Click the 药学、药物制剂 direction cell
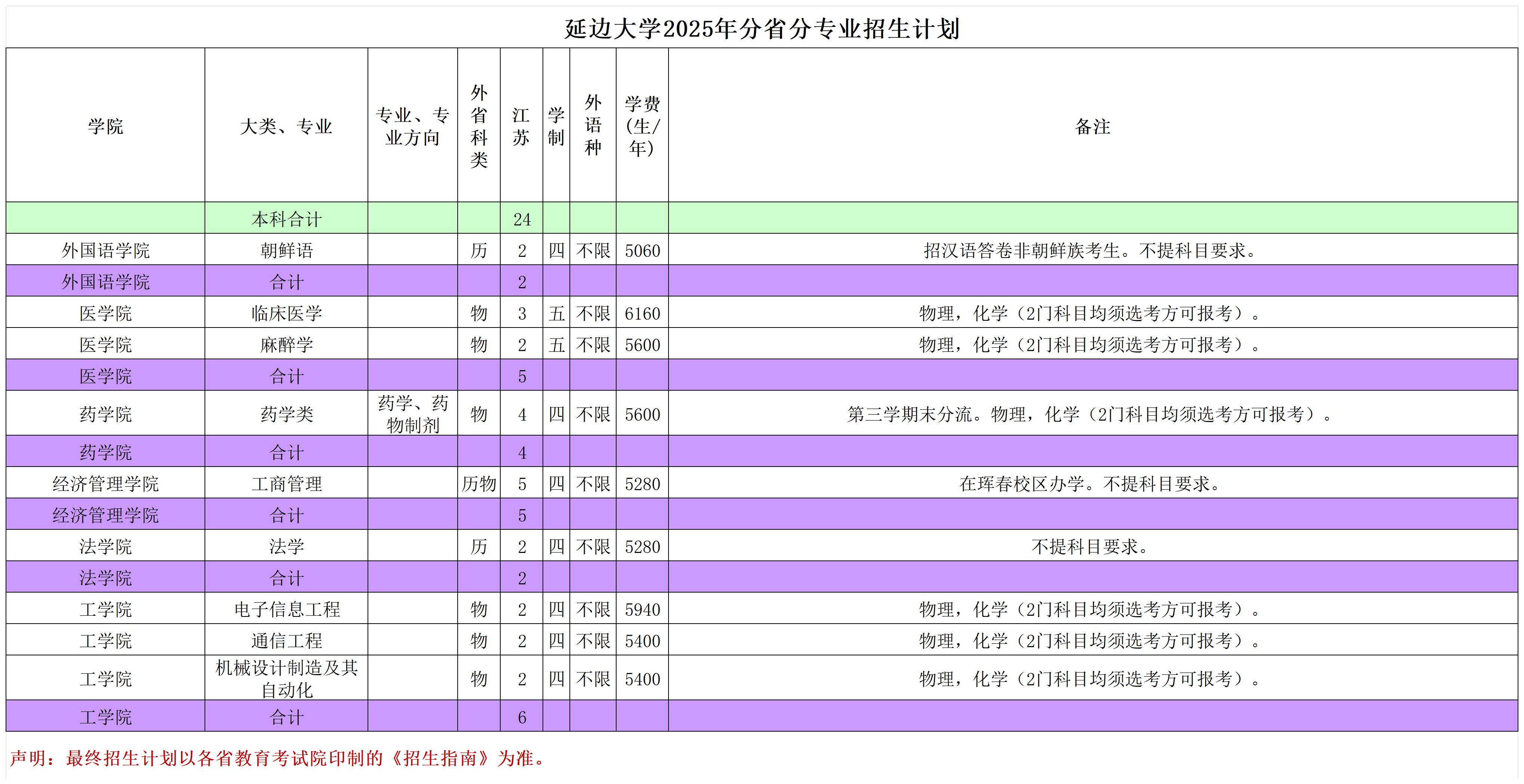This screenshot has width=1524, height=784. point(412,413)
